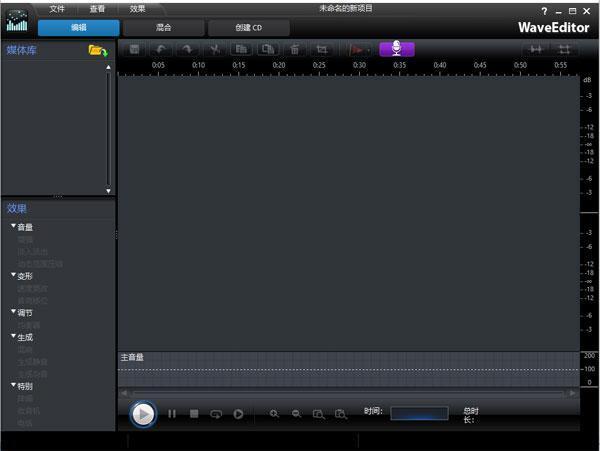The image size is (600, 451).
Task: Undo the last edit
Action: point(161,49)
